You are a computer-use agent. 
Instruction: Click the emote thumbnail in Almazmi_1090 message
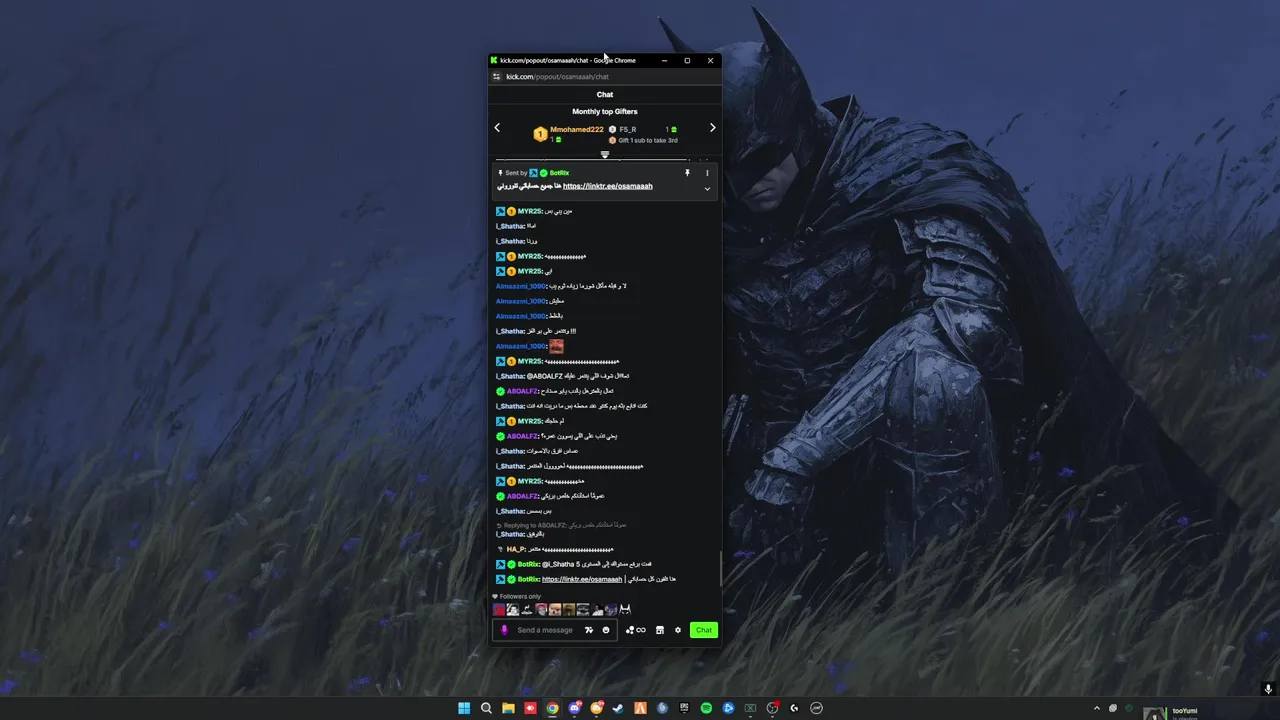(x=556, y=346)
